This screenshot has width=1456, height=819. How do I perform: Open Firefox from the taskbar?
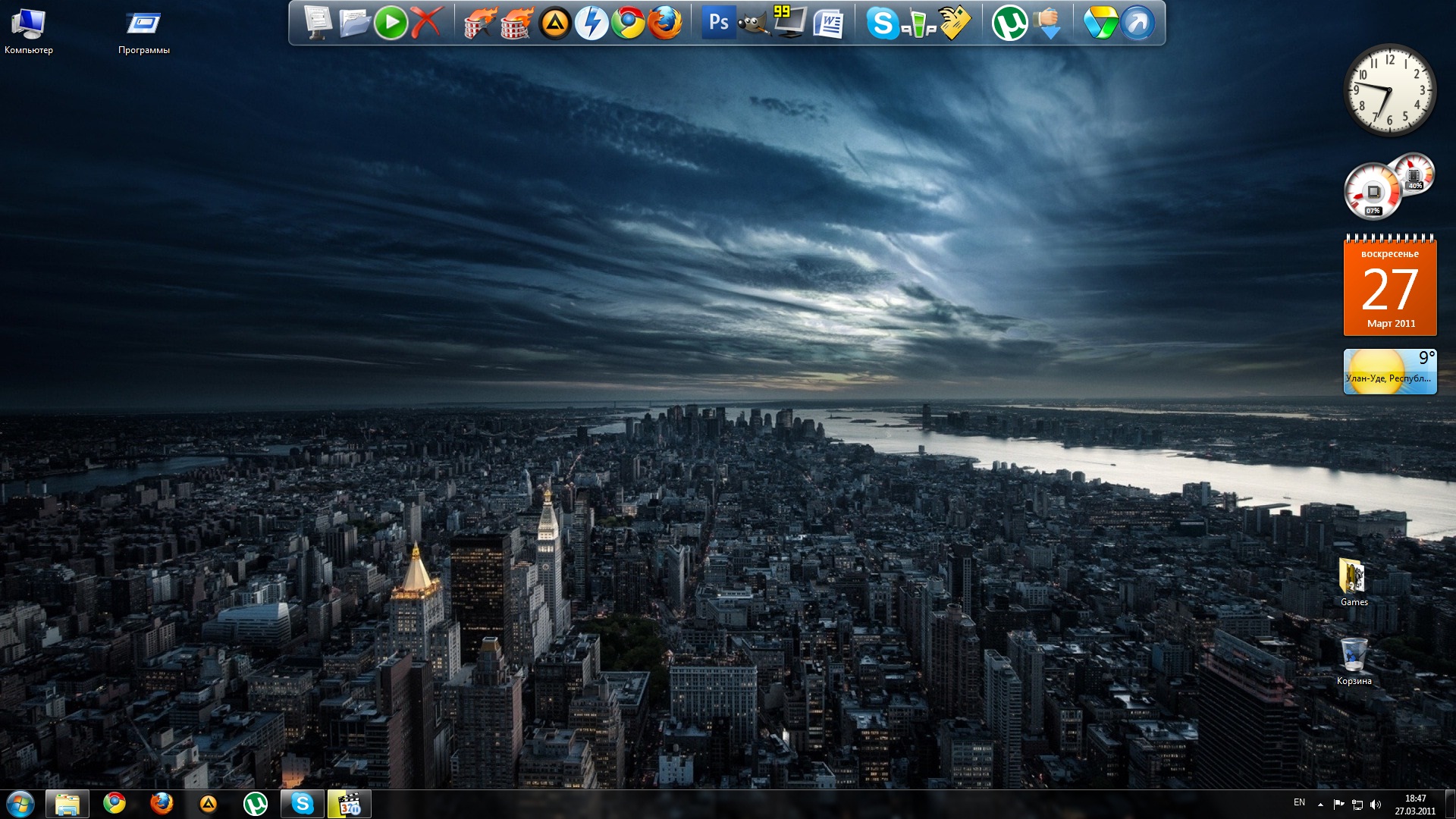click(162, 804)
